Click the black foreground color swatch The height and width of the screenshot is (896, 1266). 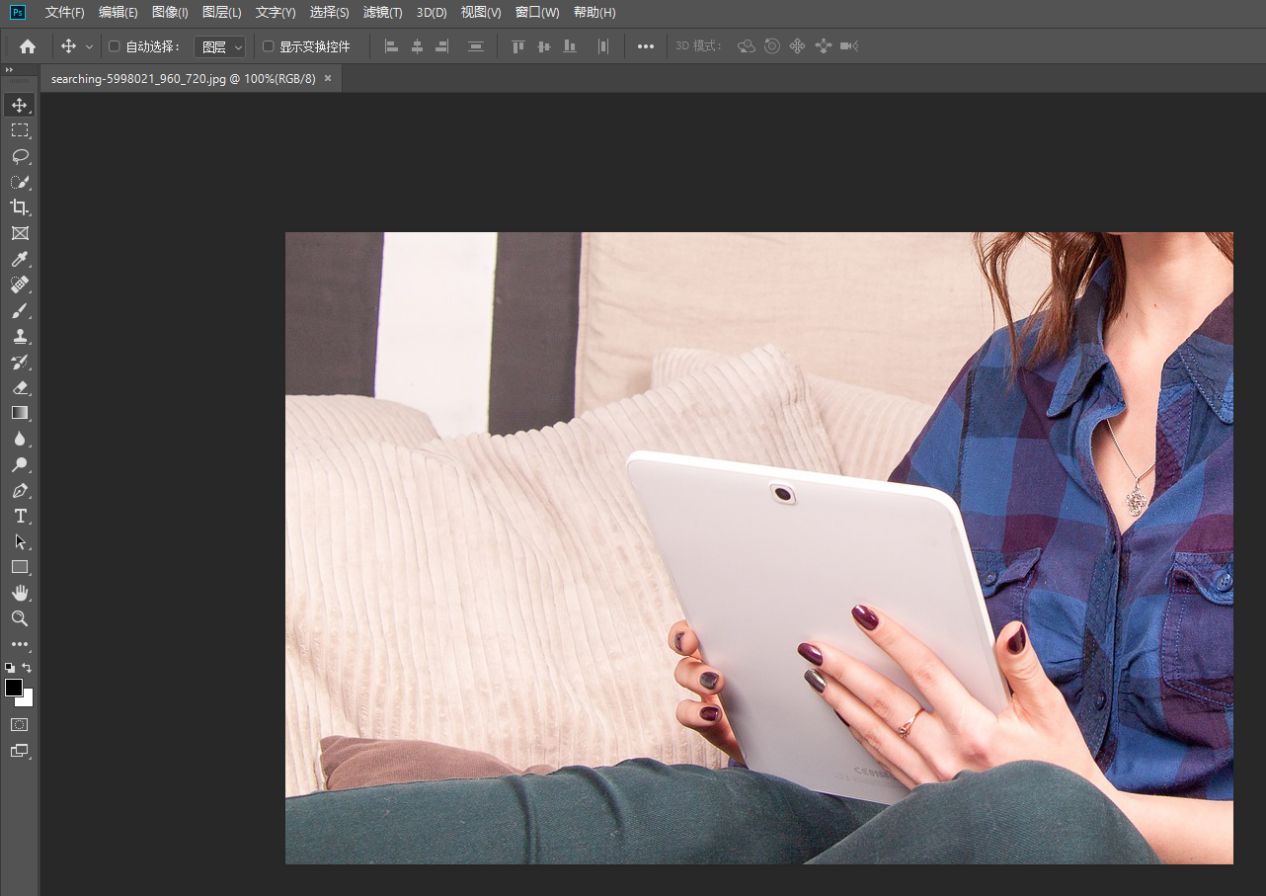point(14,687)
